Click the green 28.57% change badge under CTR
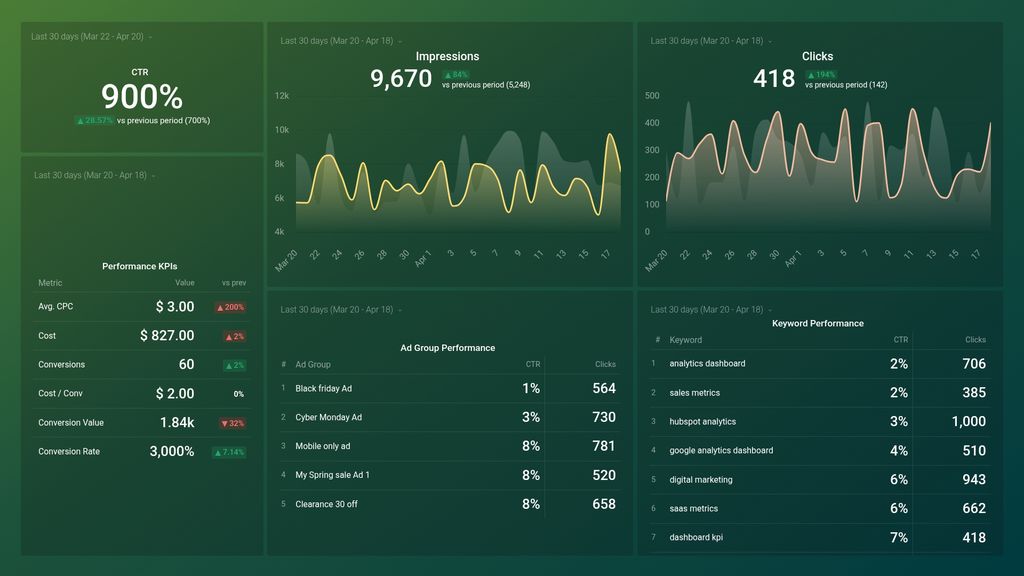Screen dimensions: 1024x576 point(96,119)
